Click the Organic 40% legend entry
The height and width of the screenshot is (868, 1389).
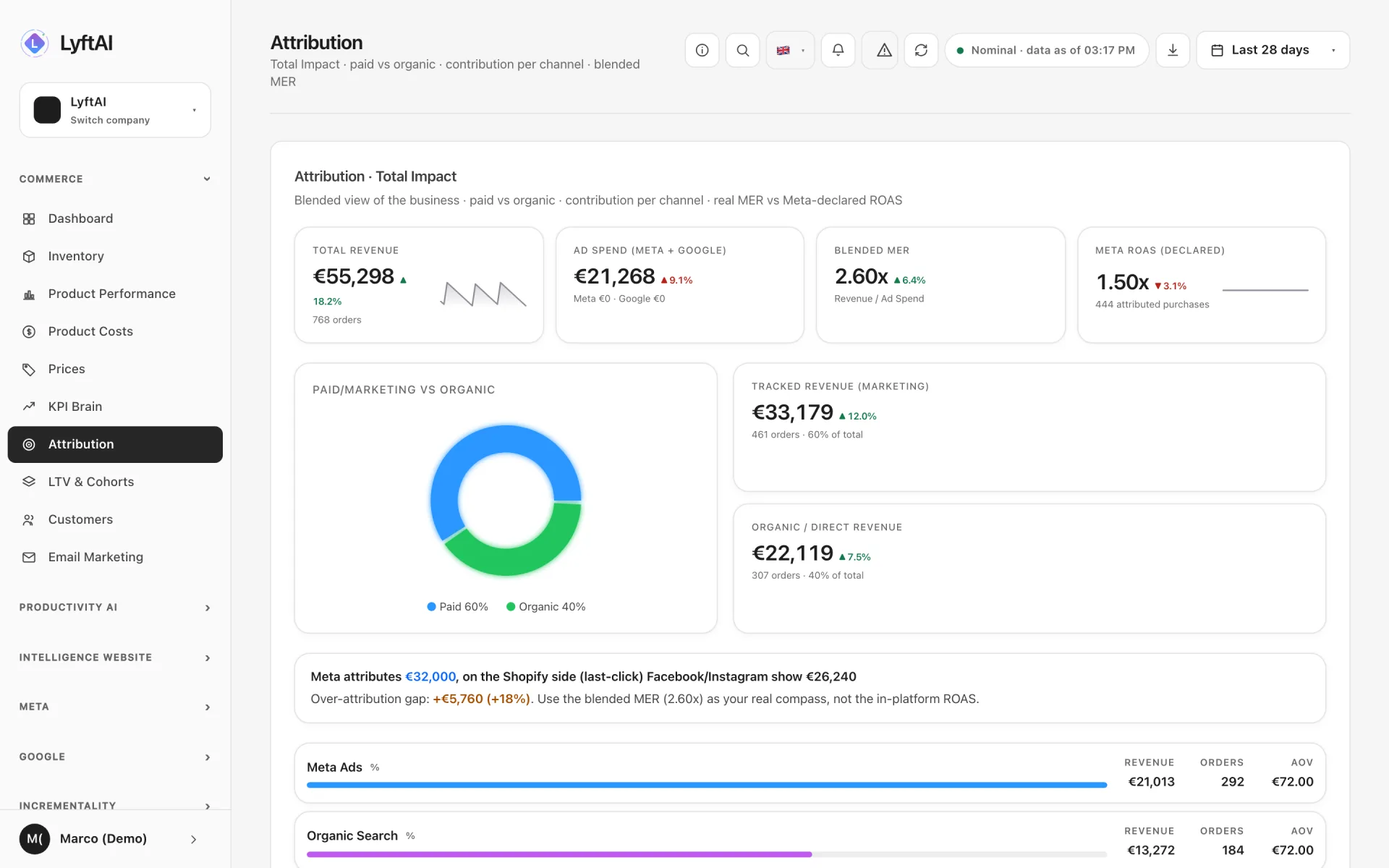tap(546, 607)
